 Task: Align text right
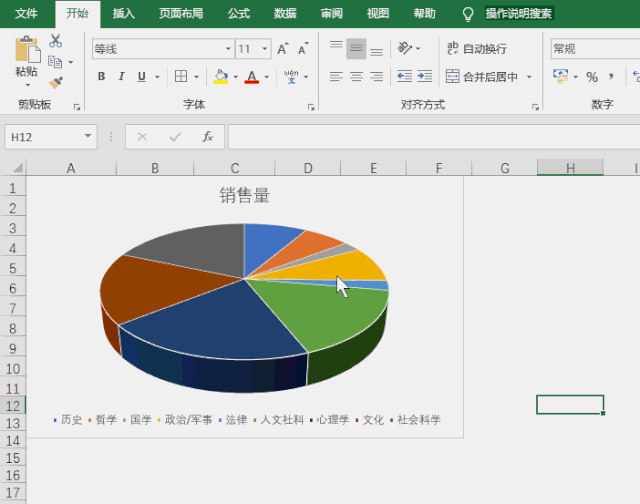click(376, 76)
